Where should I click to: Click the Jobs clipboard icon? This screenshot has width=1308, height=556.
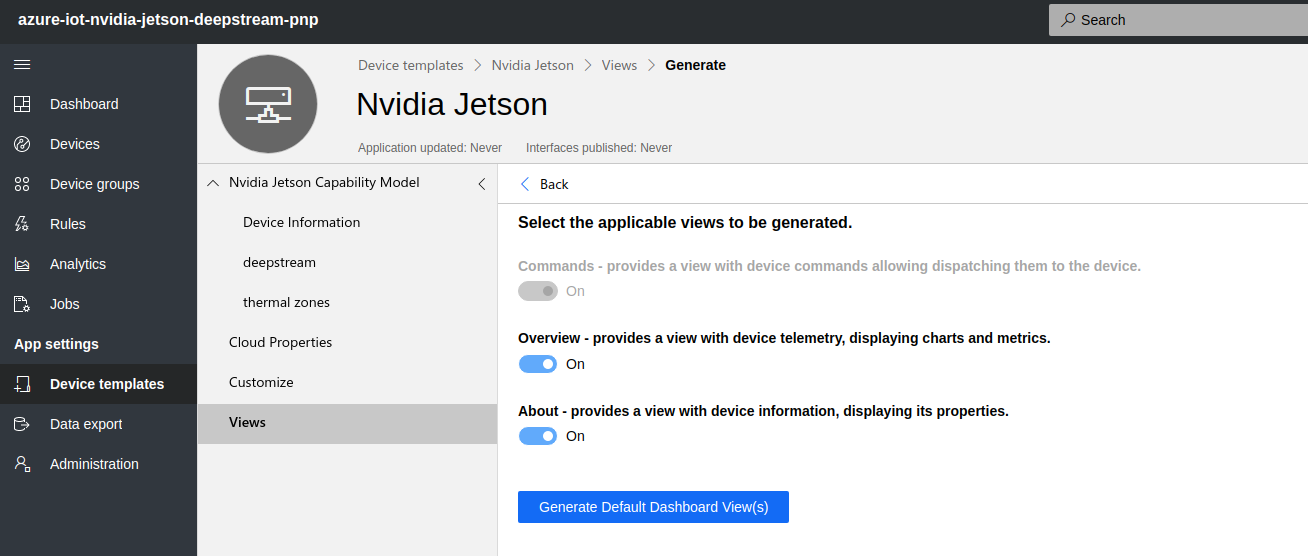(x=22, y=304)
